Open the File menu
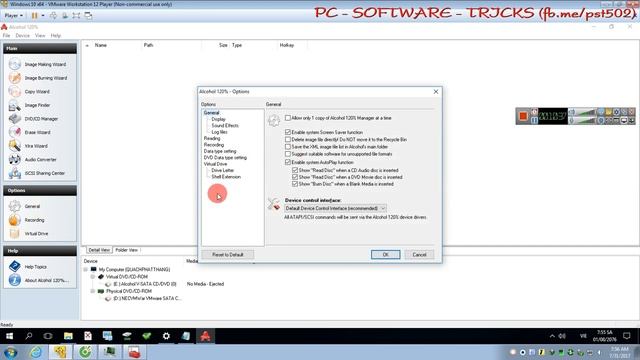Image resolution: width=640 pixels, height=360 pixels. click(7, 36)
